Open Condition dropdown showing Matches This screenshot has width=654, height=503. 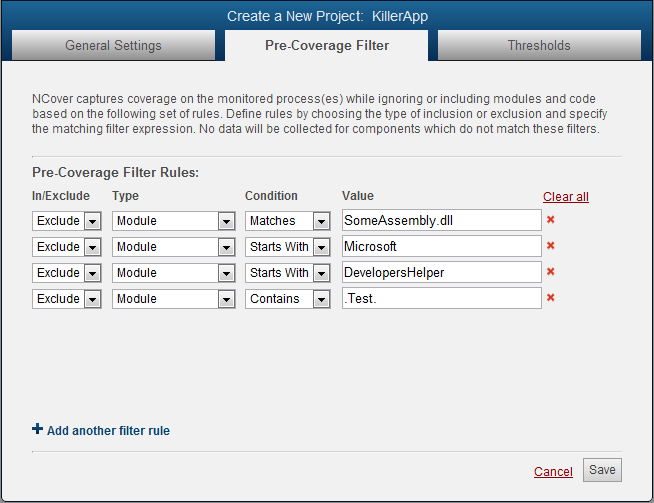(x=321, y=221)
